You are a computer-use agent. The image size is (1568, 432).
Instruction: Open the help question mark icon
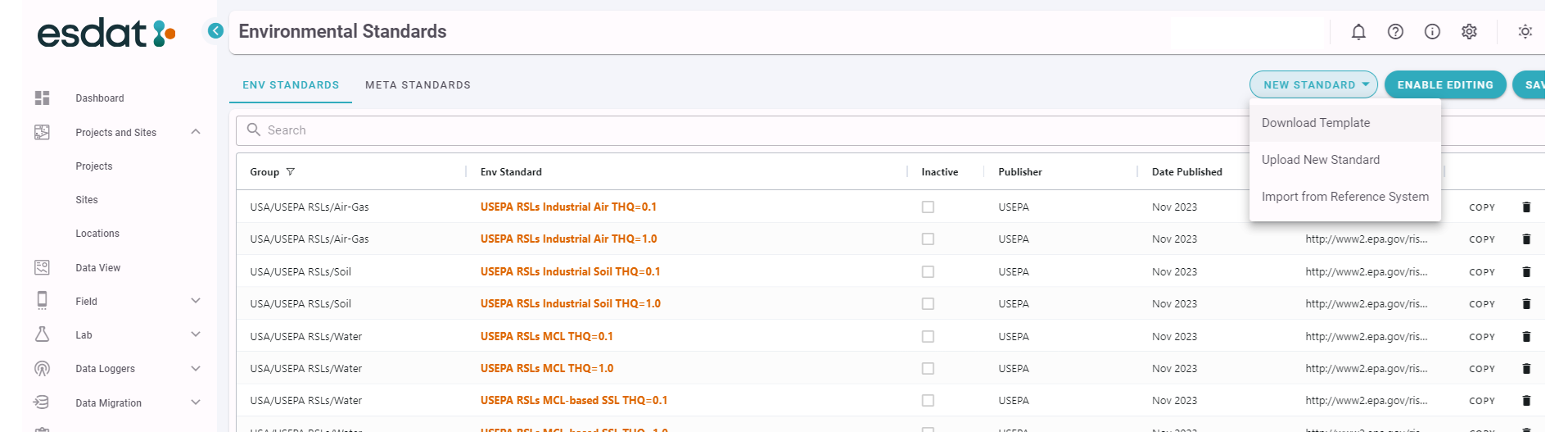(x=1395, y=32)
